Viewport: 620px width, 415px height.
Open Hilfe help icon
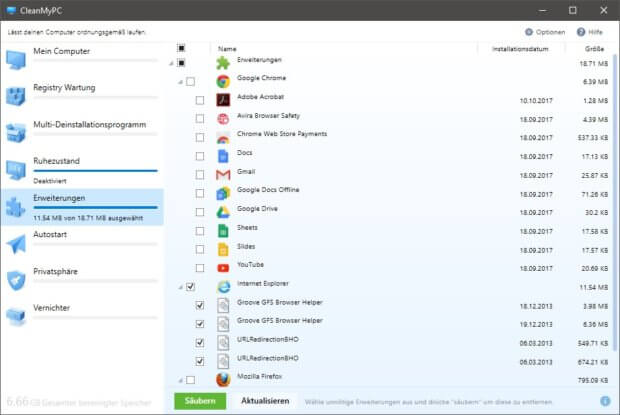coord(581,32)
